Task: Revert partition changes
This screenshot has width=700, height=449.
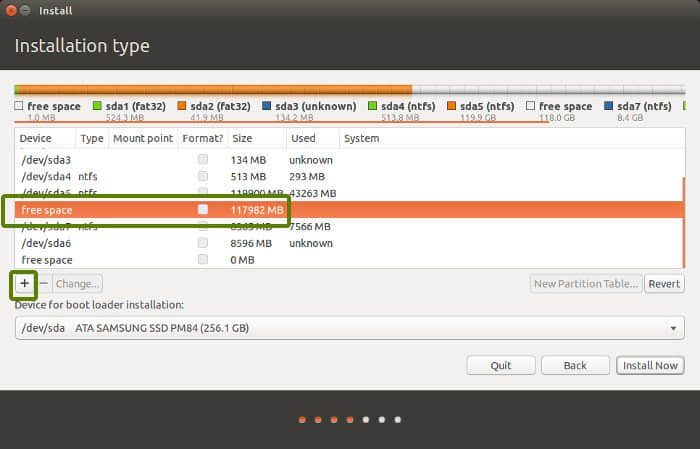Action: (664, 284)
